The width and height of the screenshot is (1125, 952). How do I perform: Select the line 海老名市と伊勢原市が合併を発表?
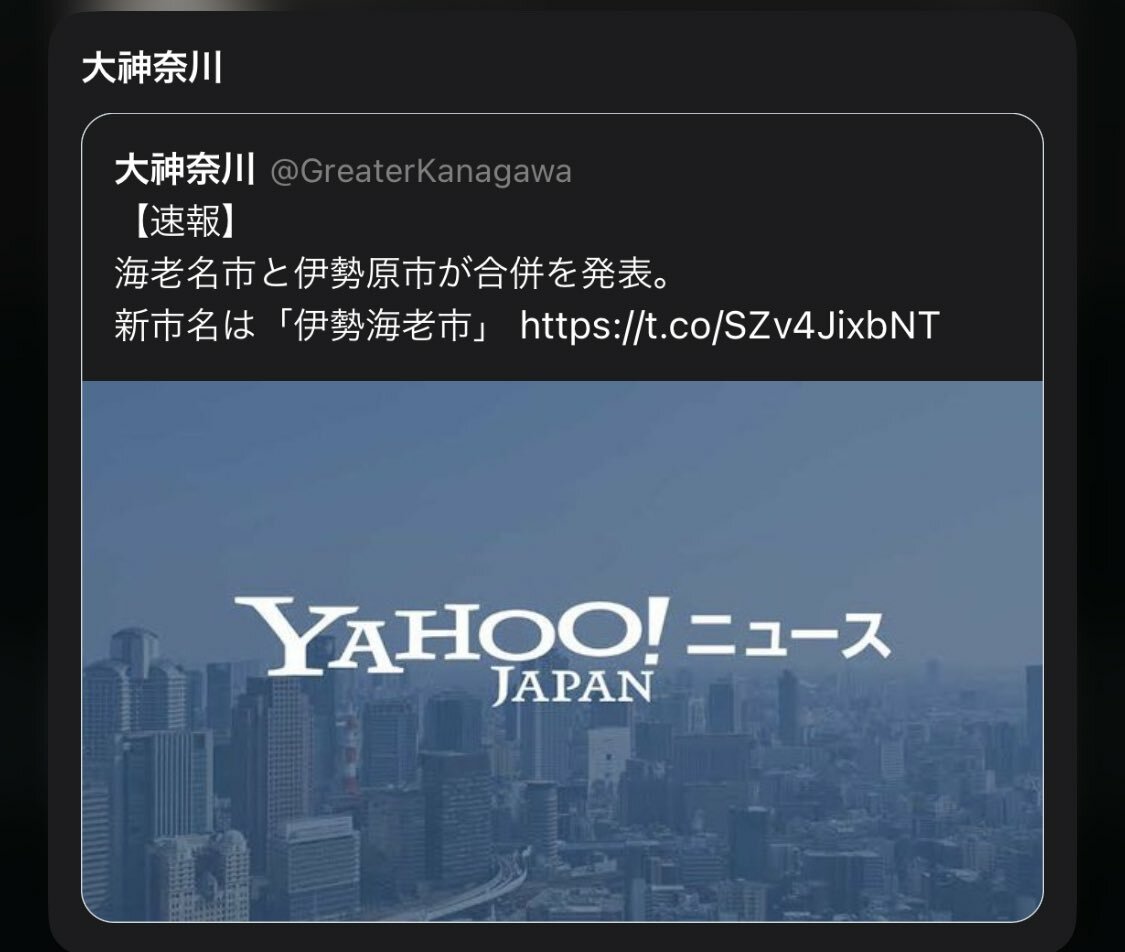tap(392, 273)
